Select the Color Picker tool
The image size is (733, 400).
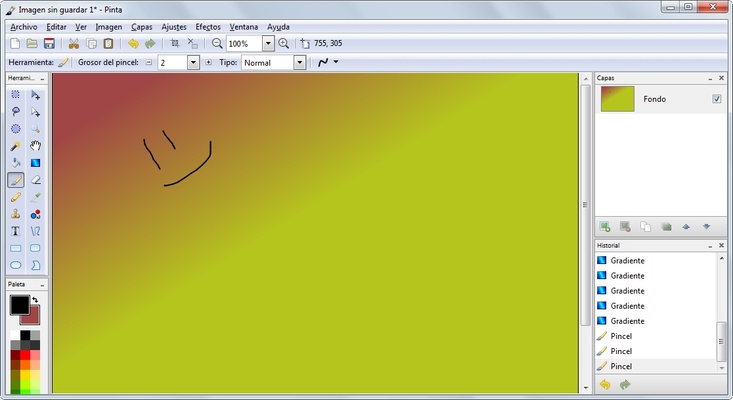(x=36, y=197)
